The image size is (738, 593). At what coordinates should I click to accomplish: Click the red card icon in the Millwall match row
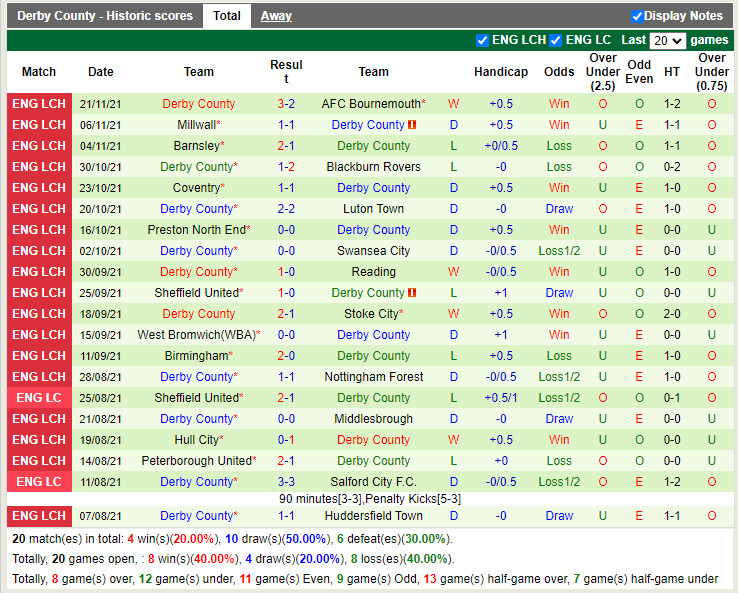[x=412, y=125]
